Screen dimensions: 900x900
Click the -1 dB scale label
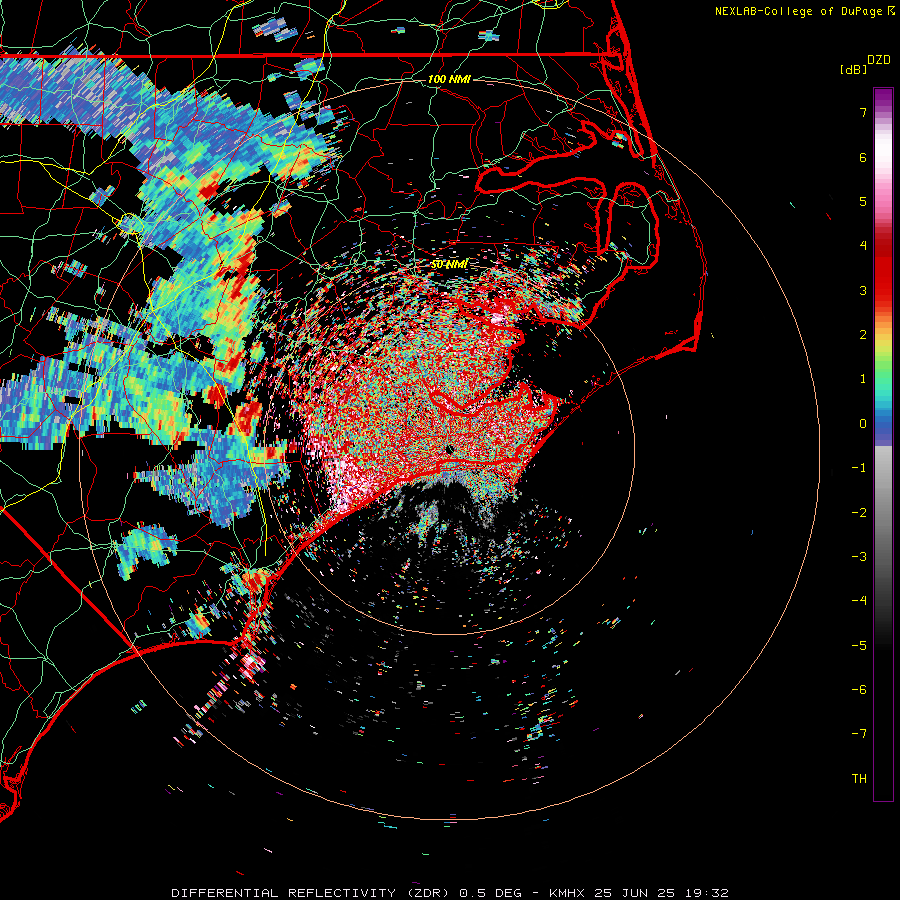859,468
